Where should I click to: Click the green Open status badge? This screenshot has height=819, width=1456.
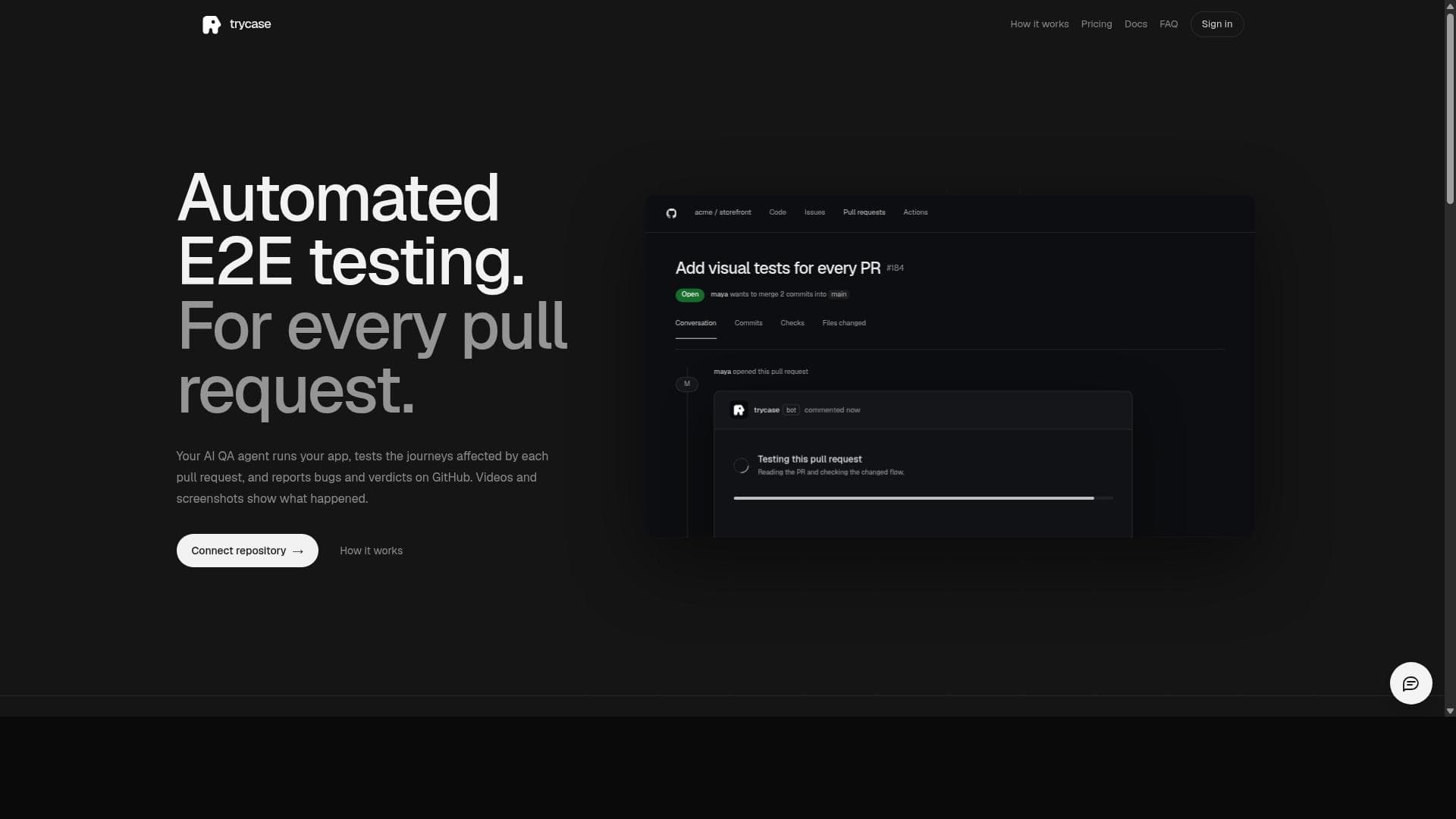(689, 294)
